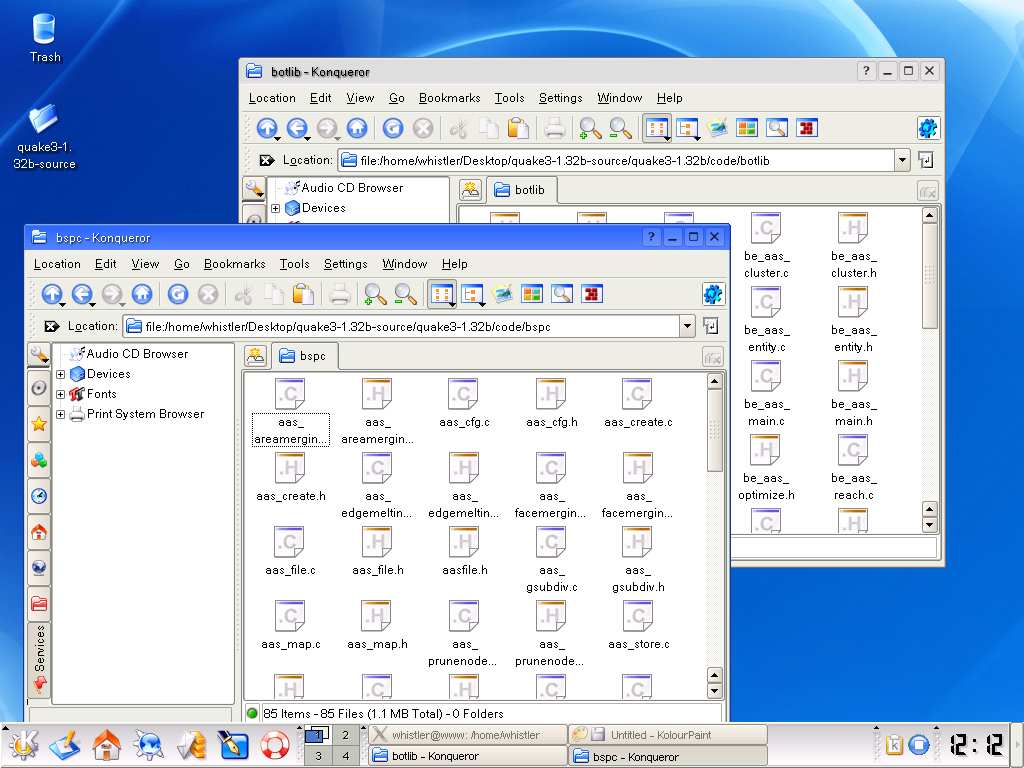Click Zoom In magnifier in bspc window
This screenshot has width=1024, height=768.
(375, 295)
